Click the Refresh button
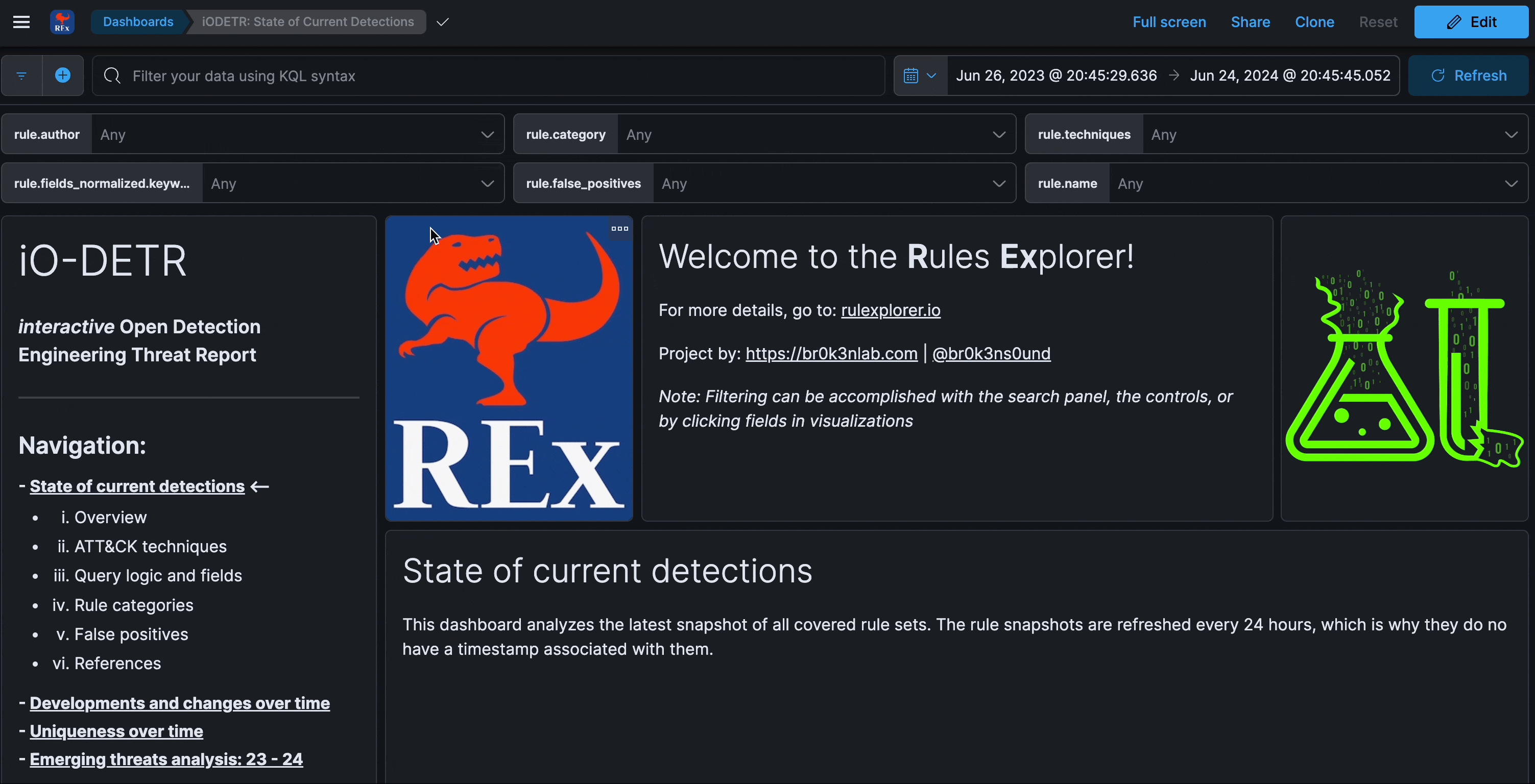 (x=1468, y=76)
